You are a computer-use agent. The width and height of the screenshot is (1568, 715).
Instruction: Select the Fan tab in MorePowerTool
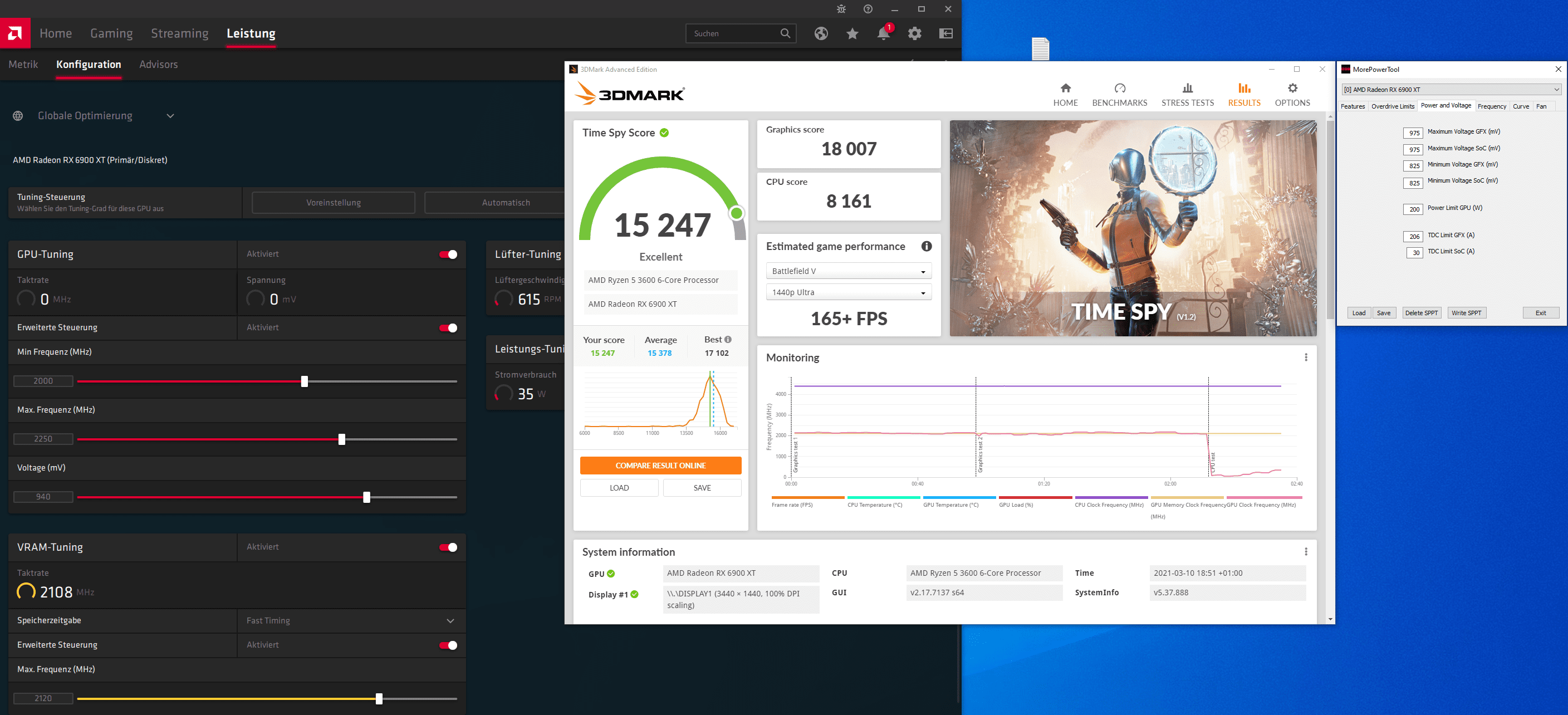pos(1541,106)
